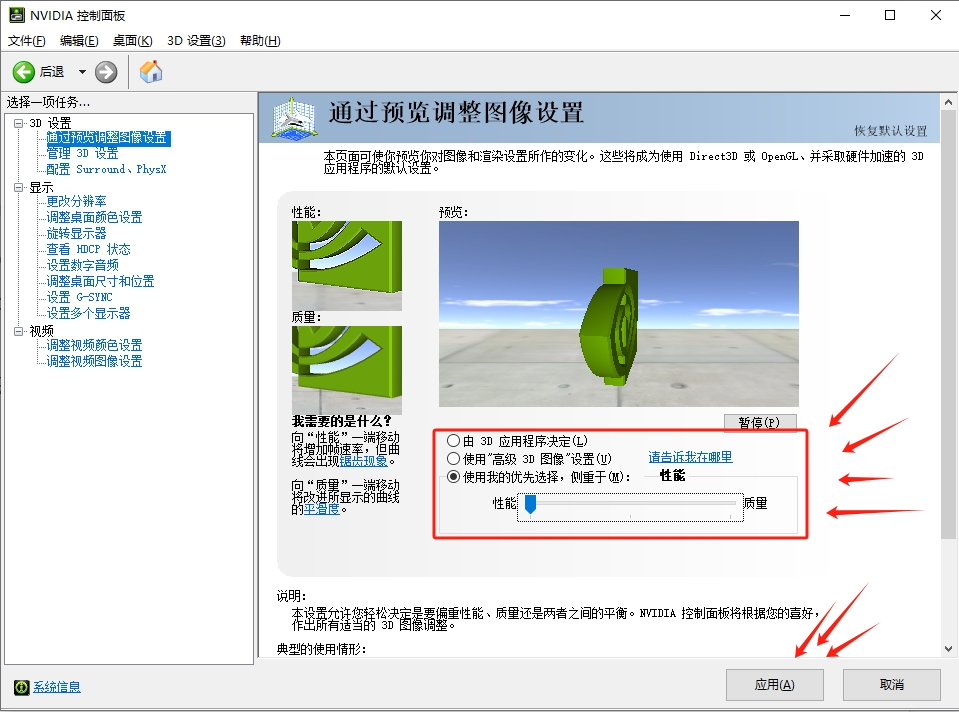Click the System Information icon
Screen dimensions: 959x712
click(x=21, y=688)
